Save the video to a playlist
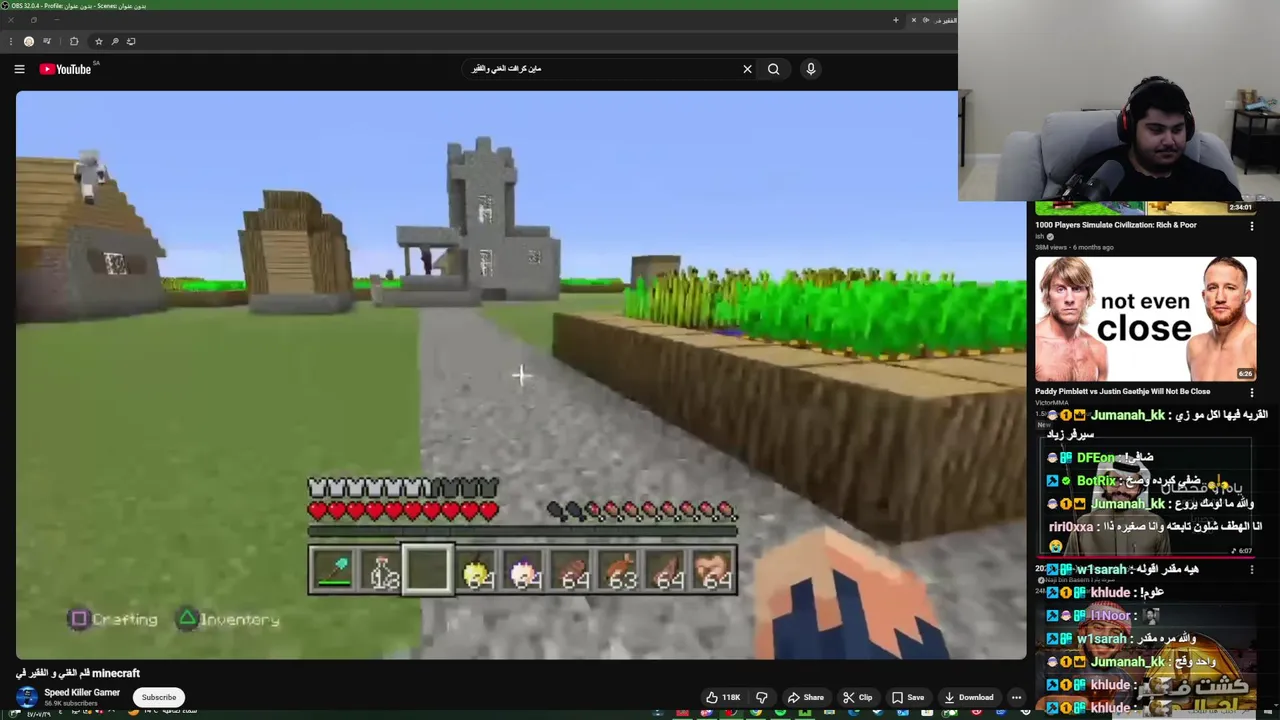The width and height of the screenshot is (1280, 720). coord(909,697)
